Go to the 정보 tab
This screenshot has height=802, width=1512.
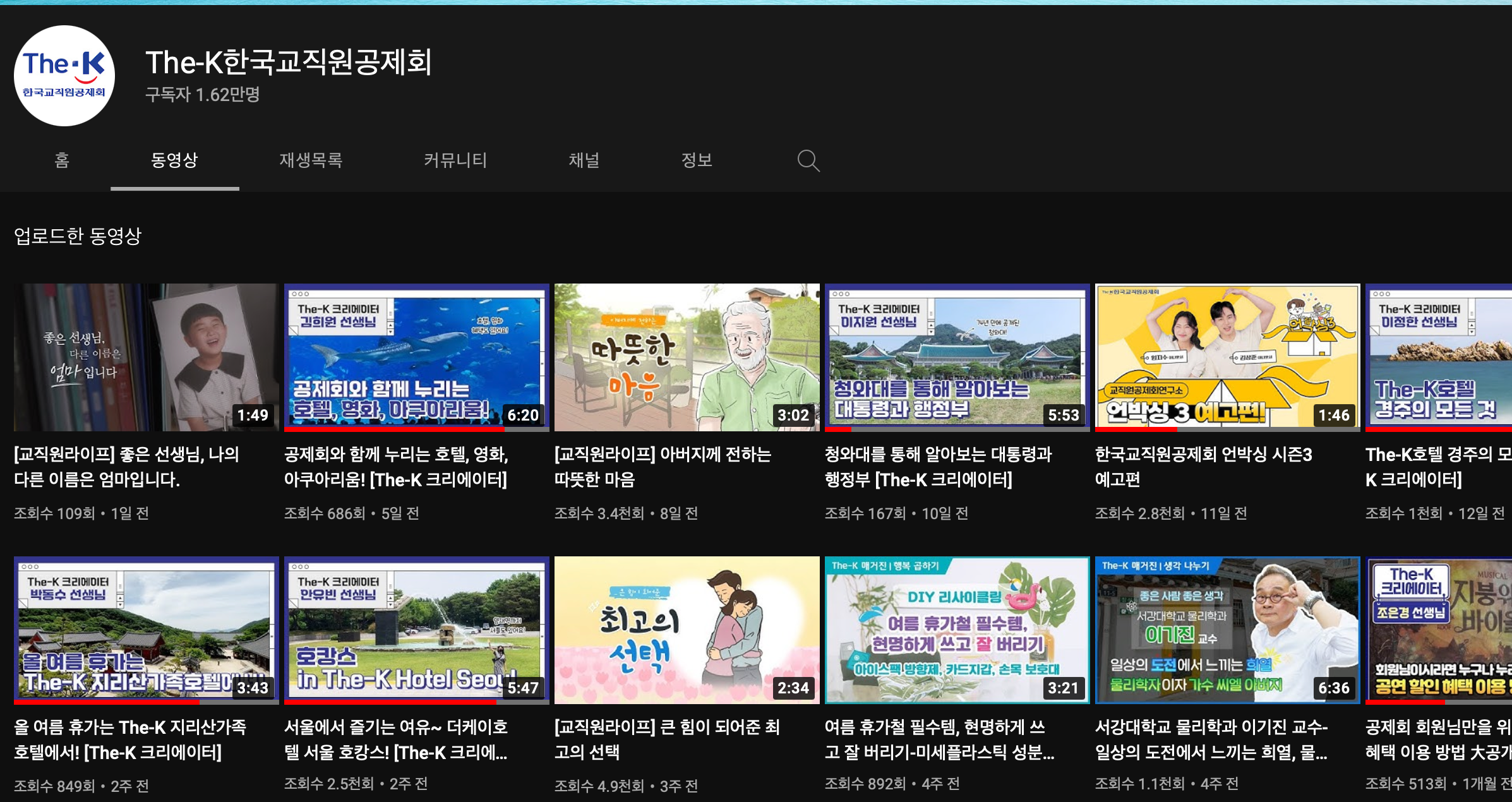pos(697,160)
